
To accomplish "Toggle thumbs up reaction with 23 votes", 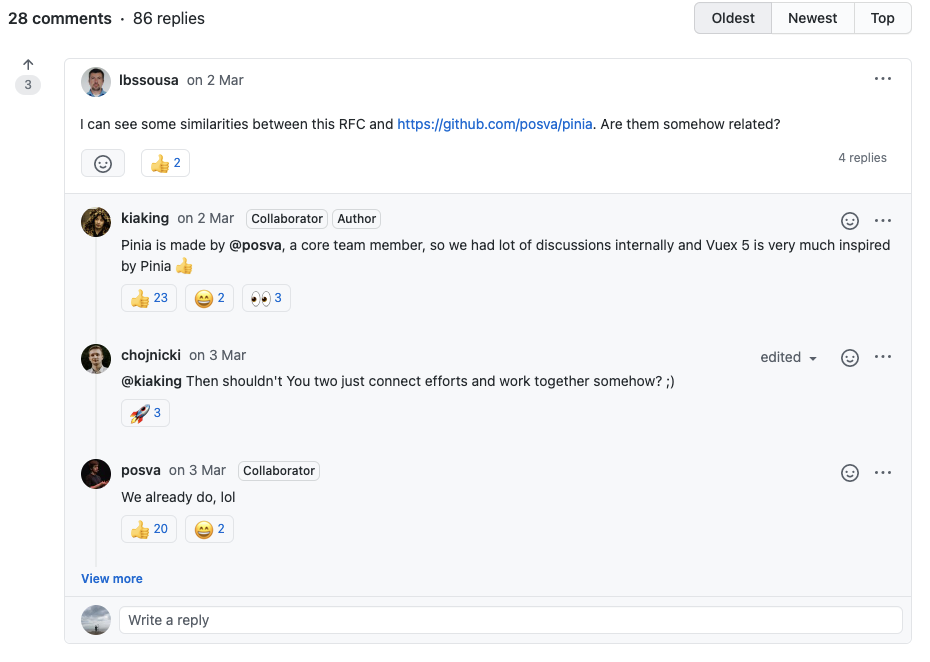I will point(149,298).
